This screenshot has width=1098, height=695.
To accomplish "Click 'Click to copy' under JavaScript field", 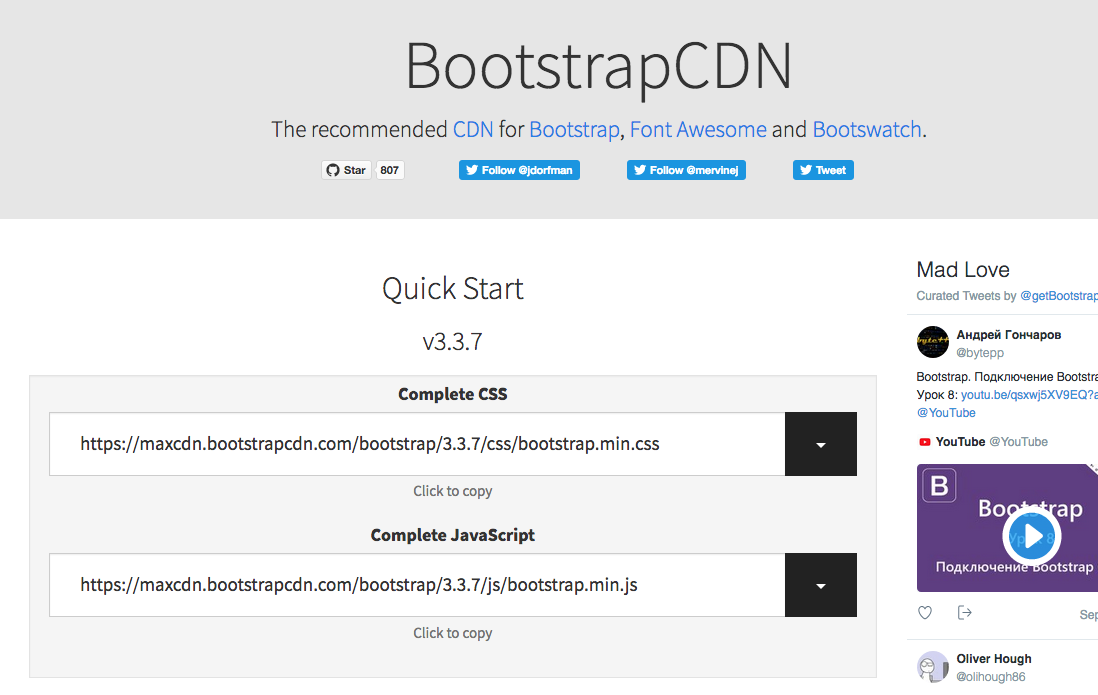I will pos(453,633).
